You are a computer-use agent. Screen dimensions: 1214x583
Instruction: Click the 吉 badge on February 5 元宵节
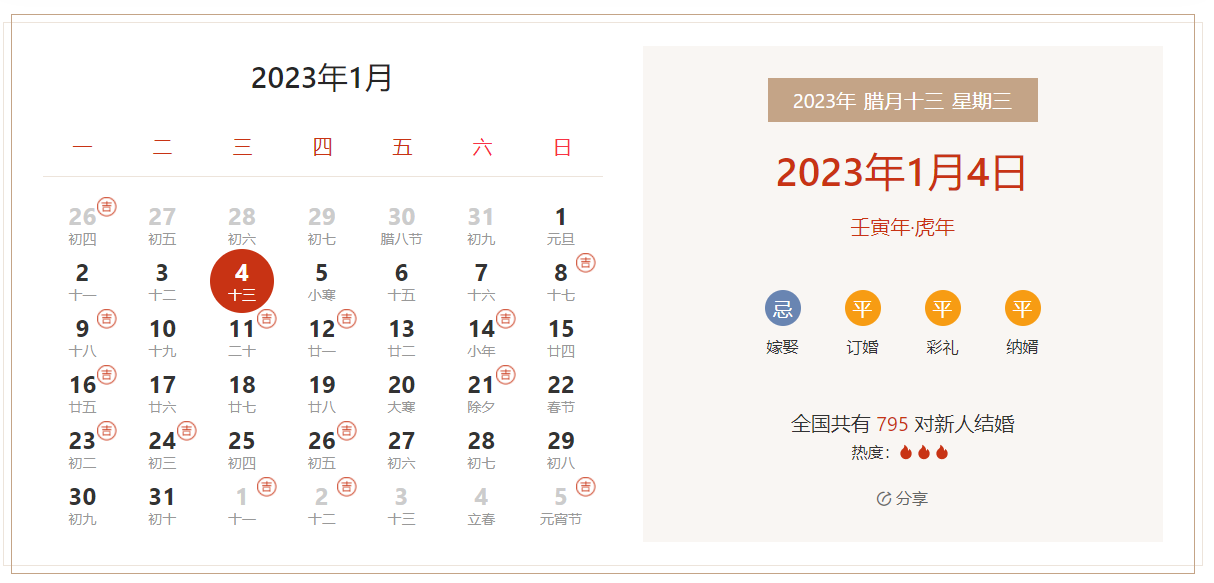pyautogui.click(x=586, y=487)
